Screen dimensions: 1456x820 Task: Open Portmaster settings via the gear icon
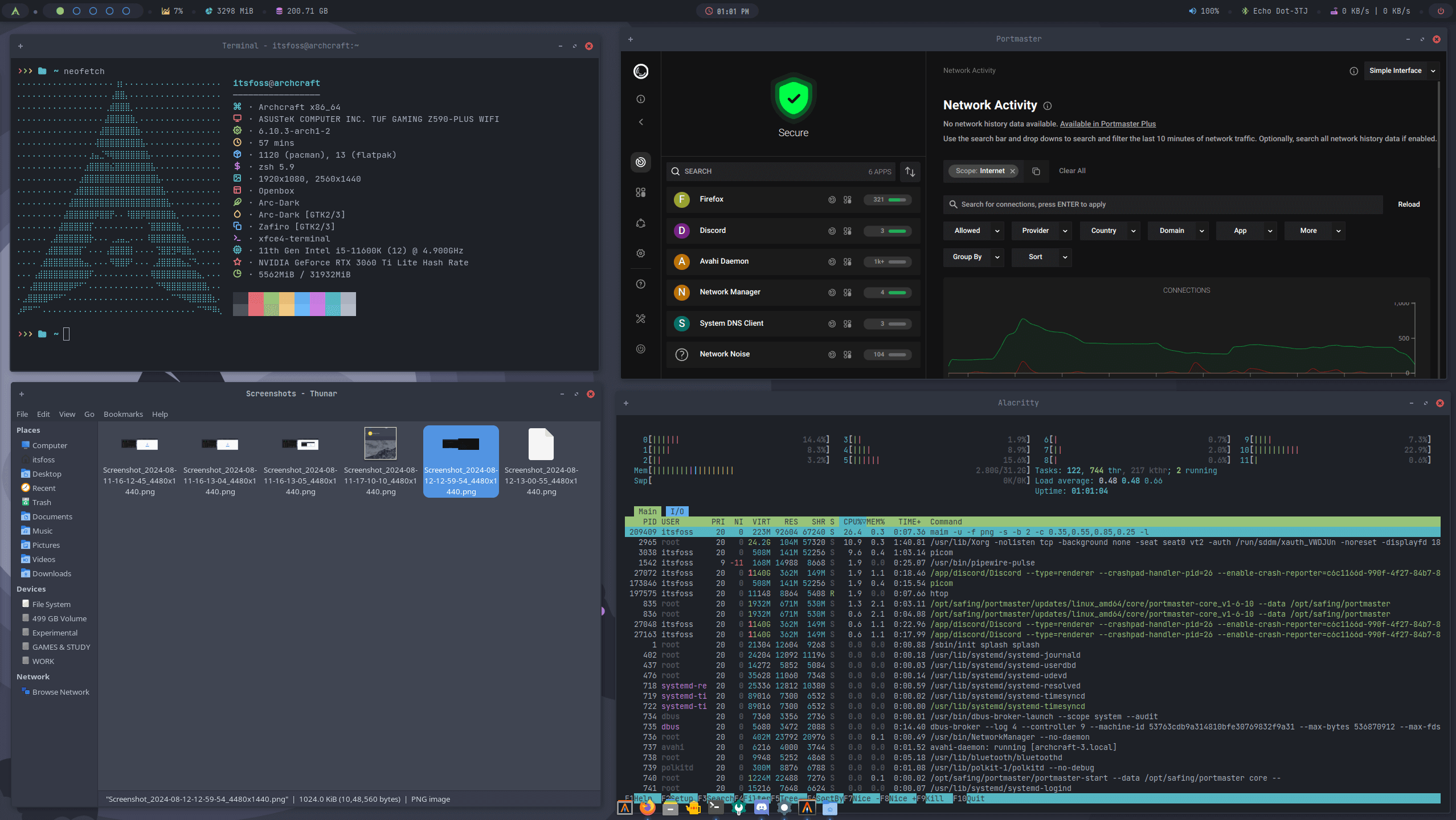641,253
